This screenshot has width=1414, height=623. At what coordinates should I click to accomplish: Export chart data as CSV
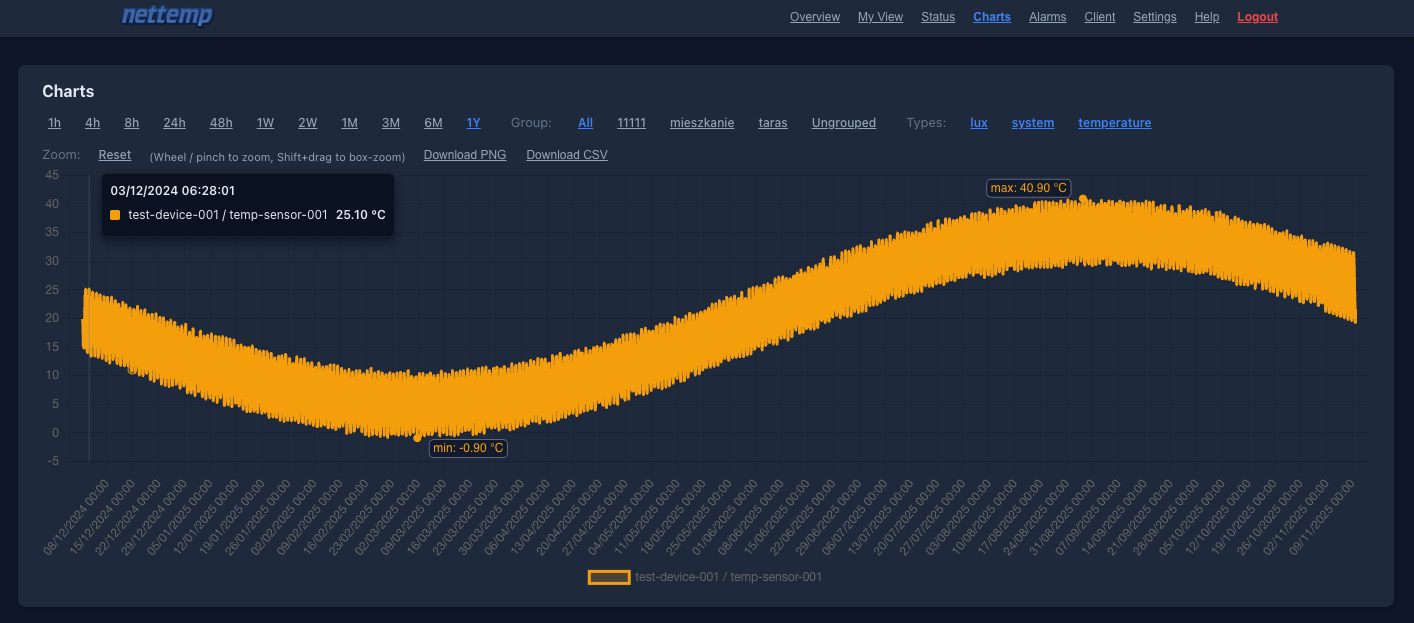tap(566, 154)
